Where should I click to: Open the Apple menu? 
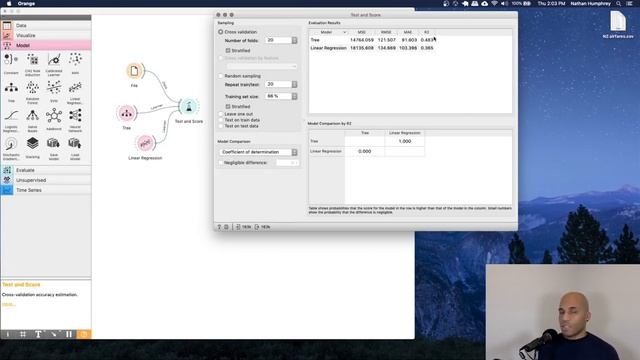9,3
